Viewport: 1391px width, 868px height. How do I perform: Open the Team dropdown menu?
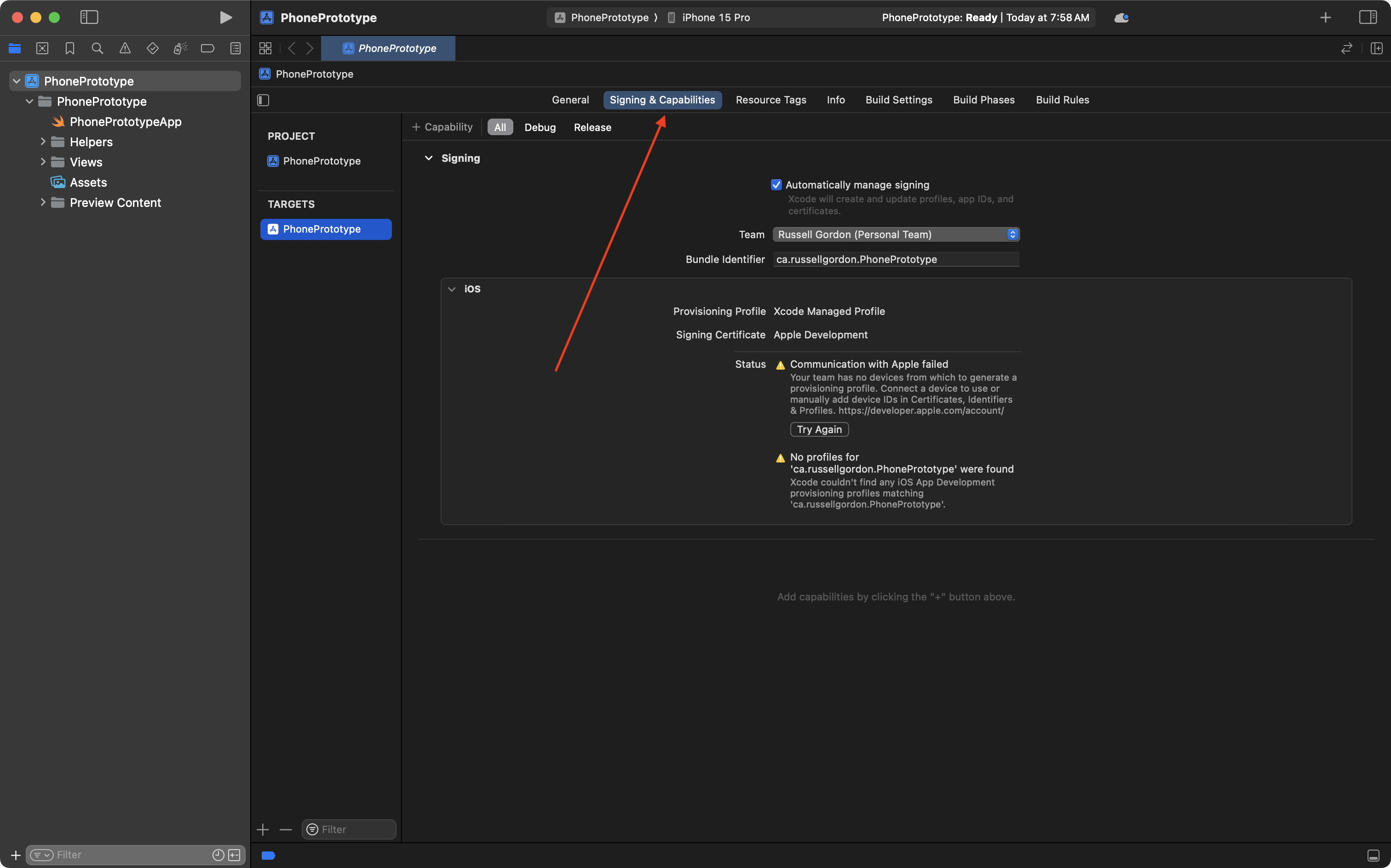pyautogui.click(x=895, y=234)
